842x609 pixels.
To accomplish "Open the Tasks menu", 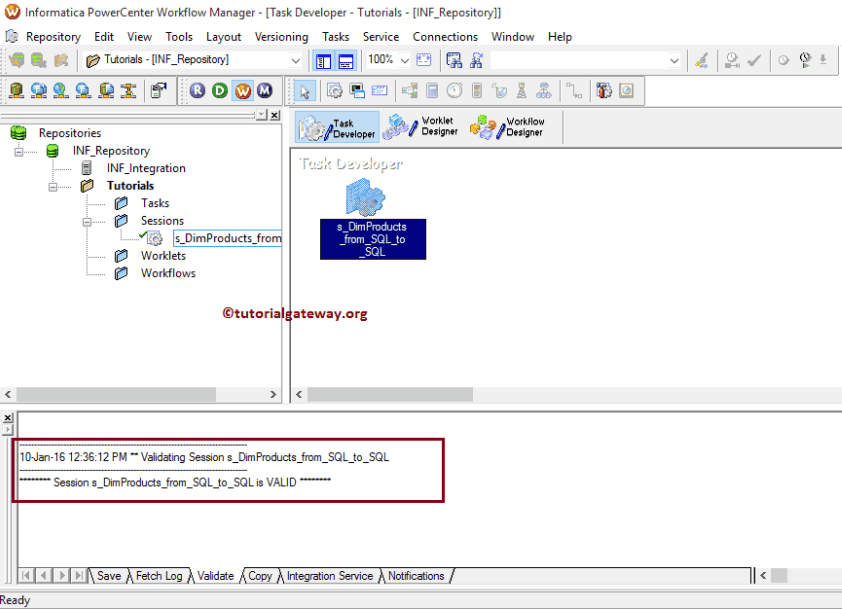I will click(x=336, y=37).
